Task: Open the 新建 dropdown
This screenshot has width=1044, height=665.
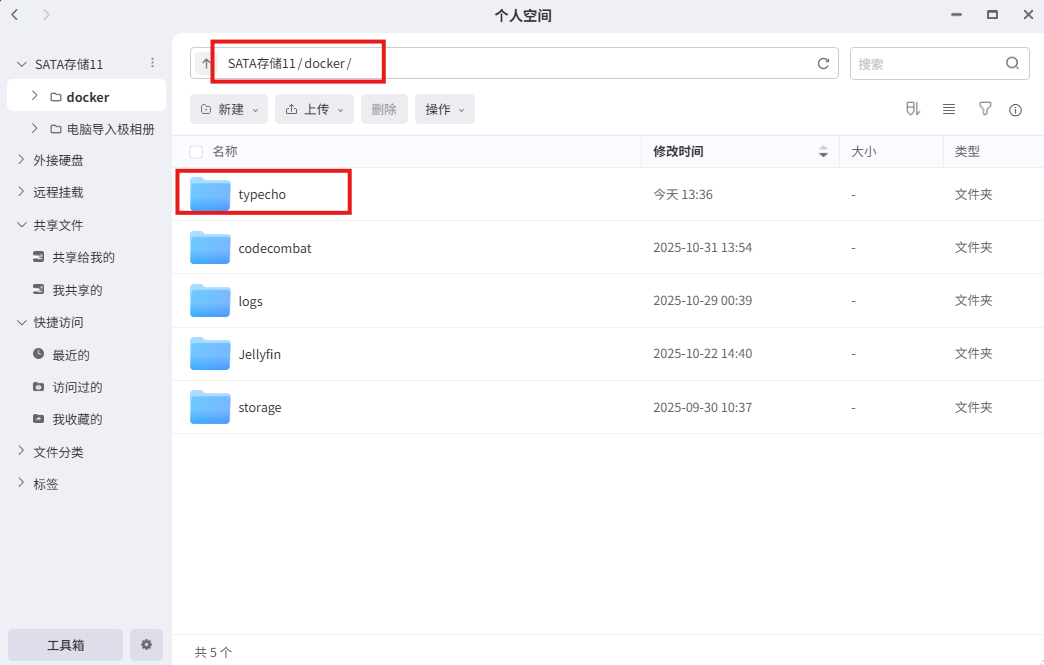Action: (x=229, y=109)
